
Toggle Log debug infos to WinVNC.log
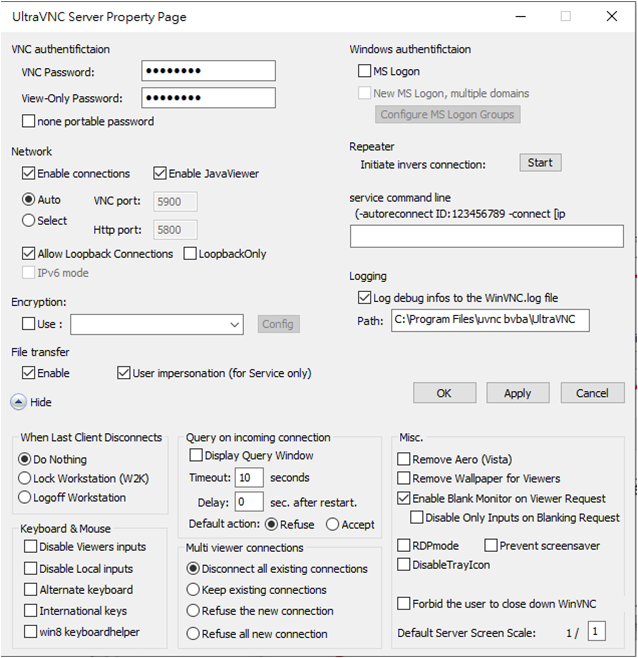click(x=364, y=298)
